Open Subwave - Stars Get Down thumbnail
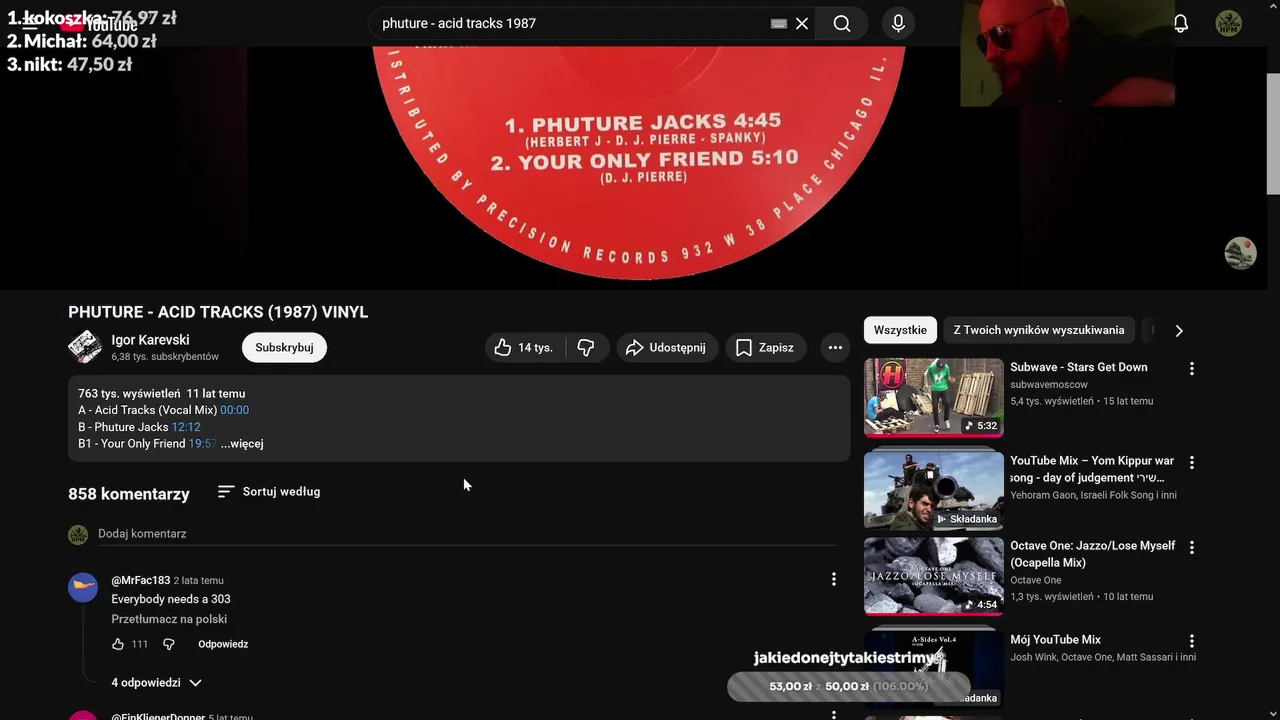The height and width of the screenshot is (720, 1280). click(x=934, y=397)
